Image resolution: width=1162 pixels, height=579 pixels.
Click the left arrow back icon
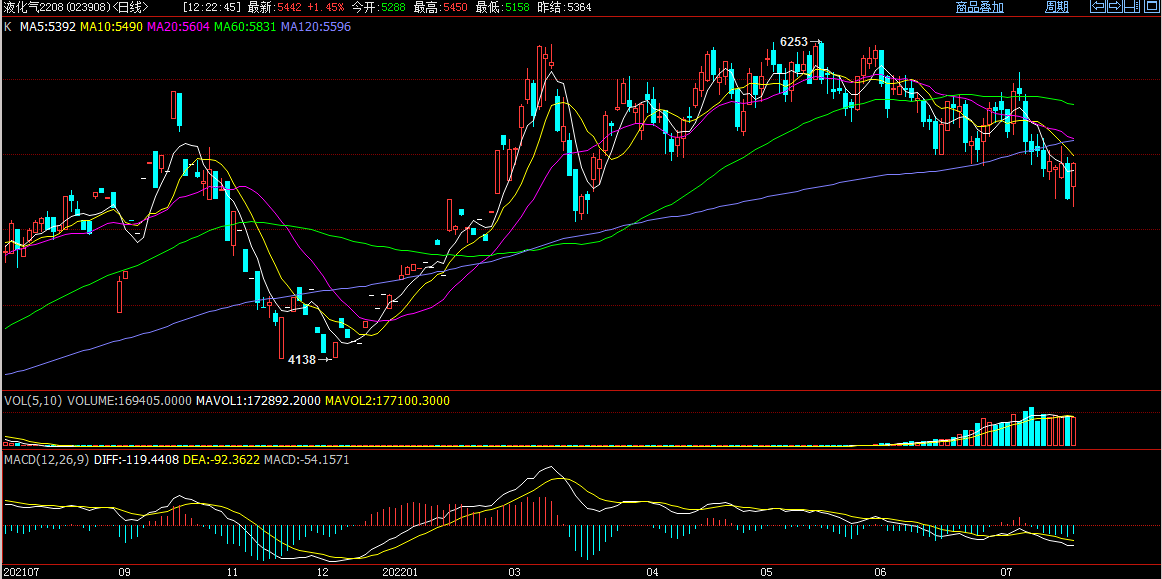click(x=1098, y=7)
